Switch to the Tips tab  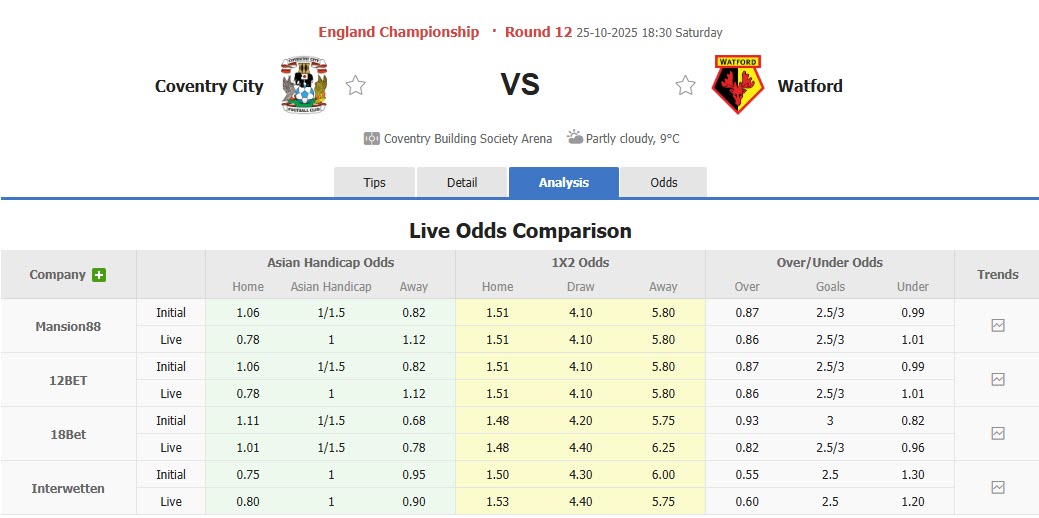point(374,183)
